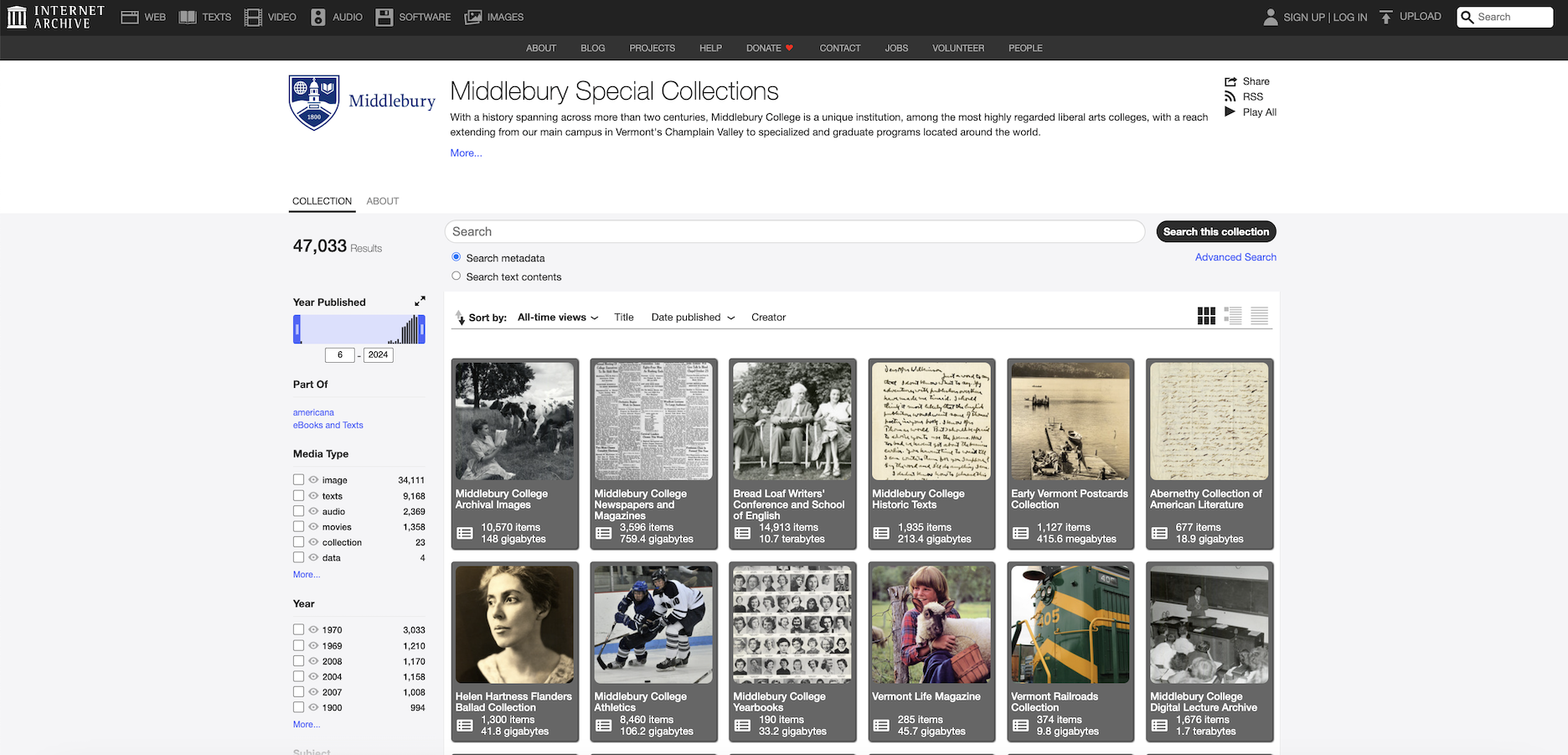Check the movies media type checkbox
The width and height of the screenshot is (1568, 755).
(x=298, y=526)
